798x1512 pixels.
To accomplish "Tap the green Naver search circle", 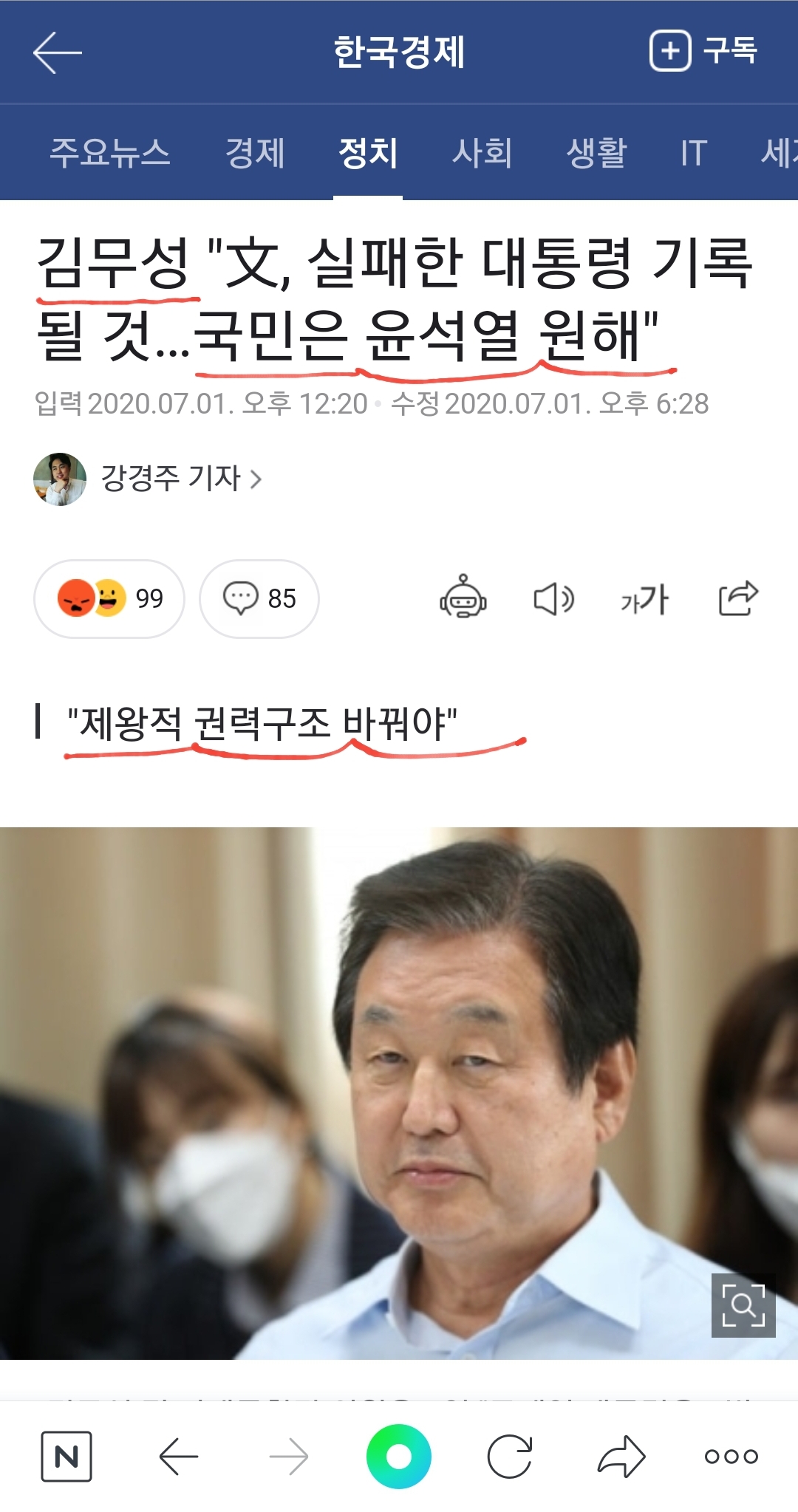I will [399, 1457].
